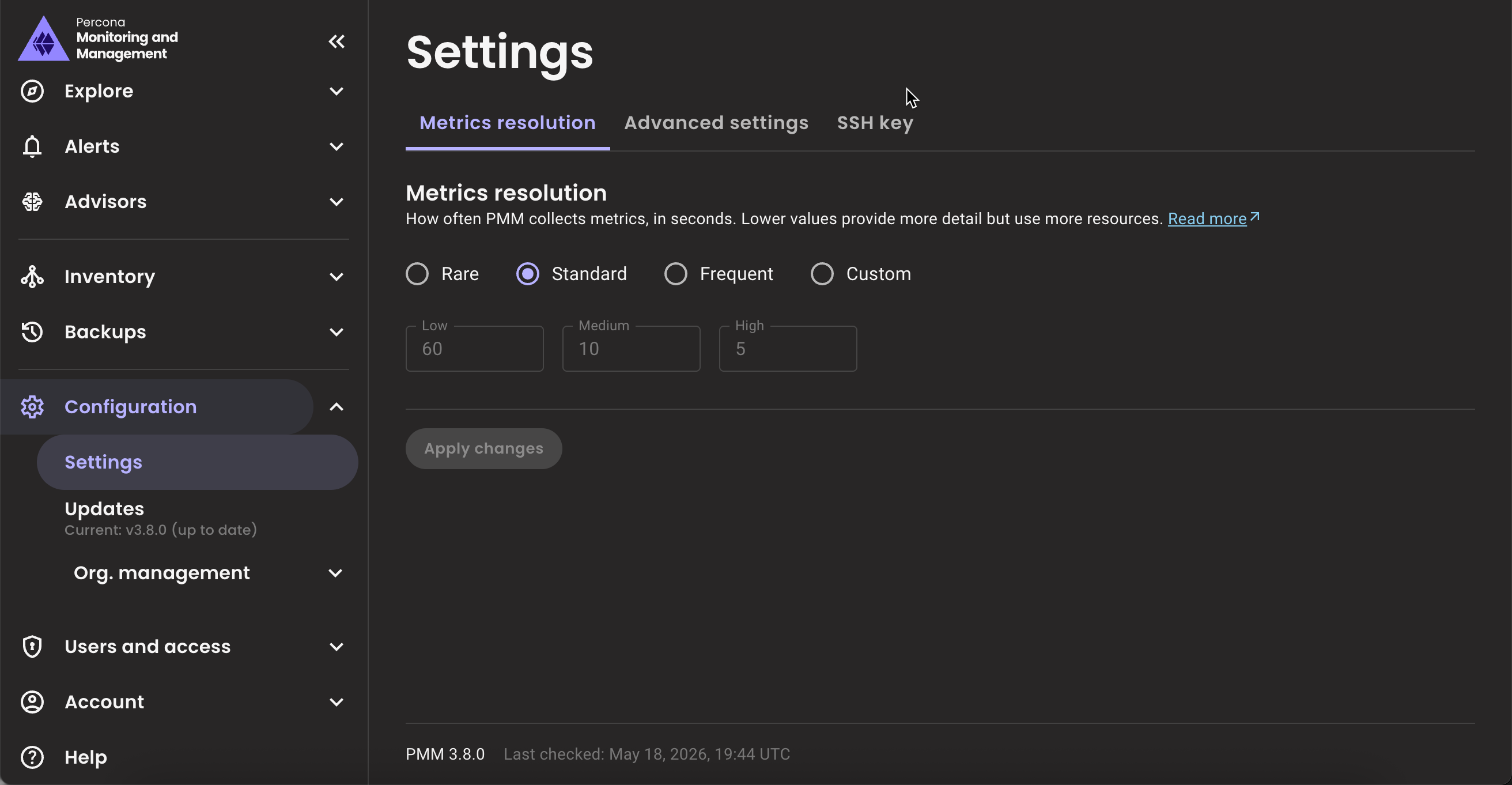Viewport: 1512px width, 785px height.
Task: Click the Backups menu label
Action: tap(105, 332)
